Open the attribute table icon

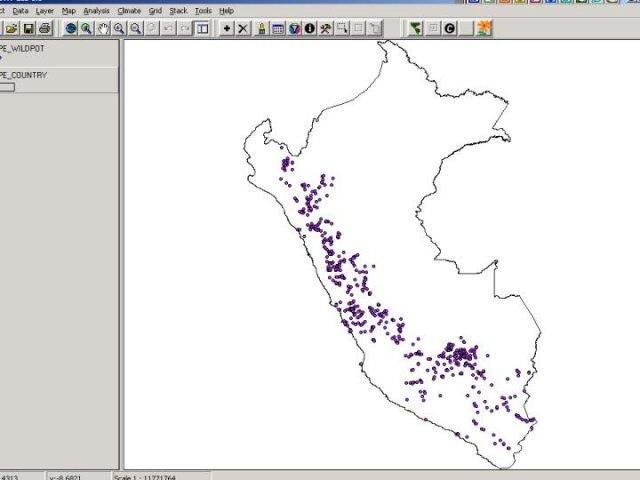click(278, 29)
